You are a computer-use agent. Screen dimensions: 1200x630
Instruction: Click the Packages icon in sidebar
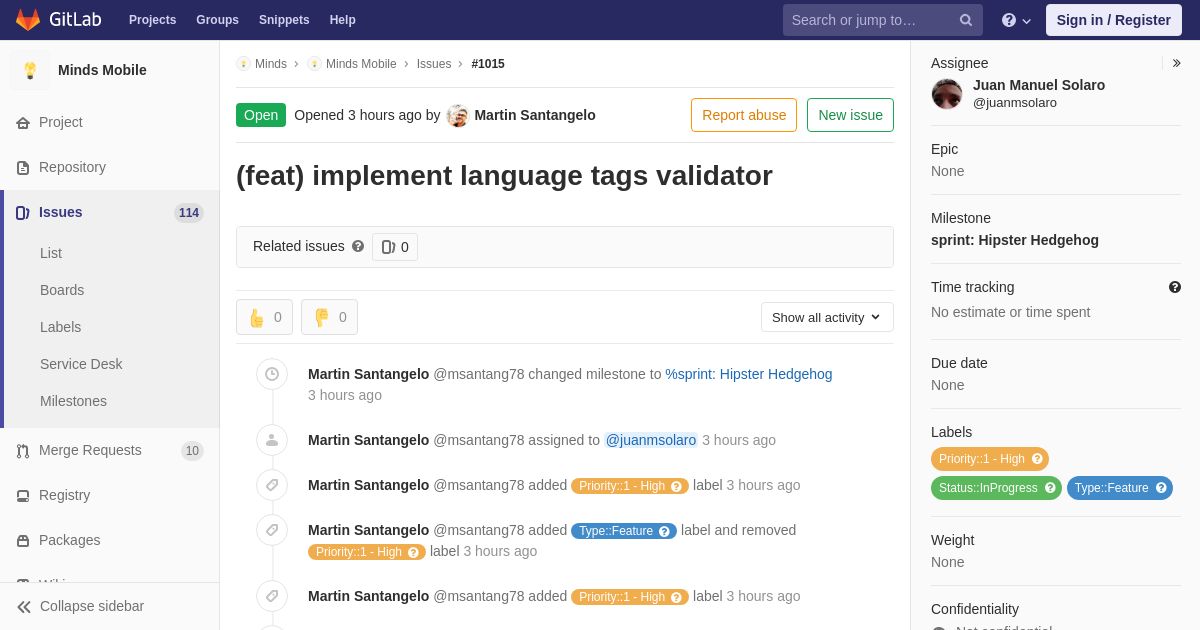point(23,541)
